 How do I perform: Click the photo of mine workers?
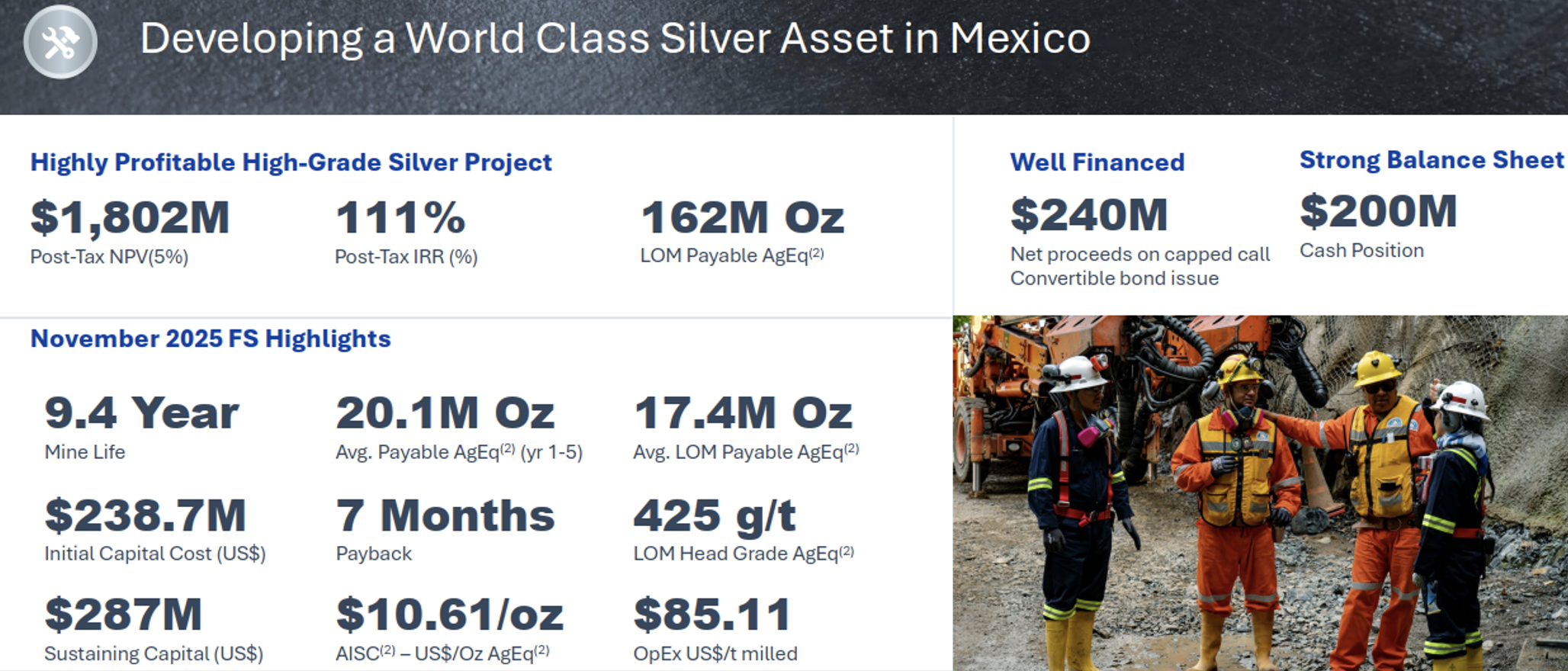click(x=1260, y=493)
